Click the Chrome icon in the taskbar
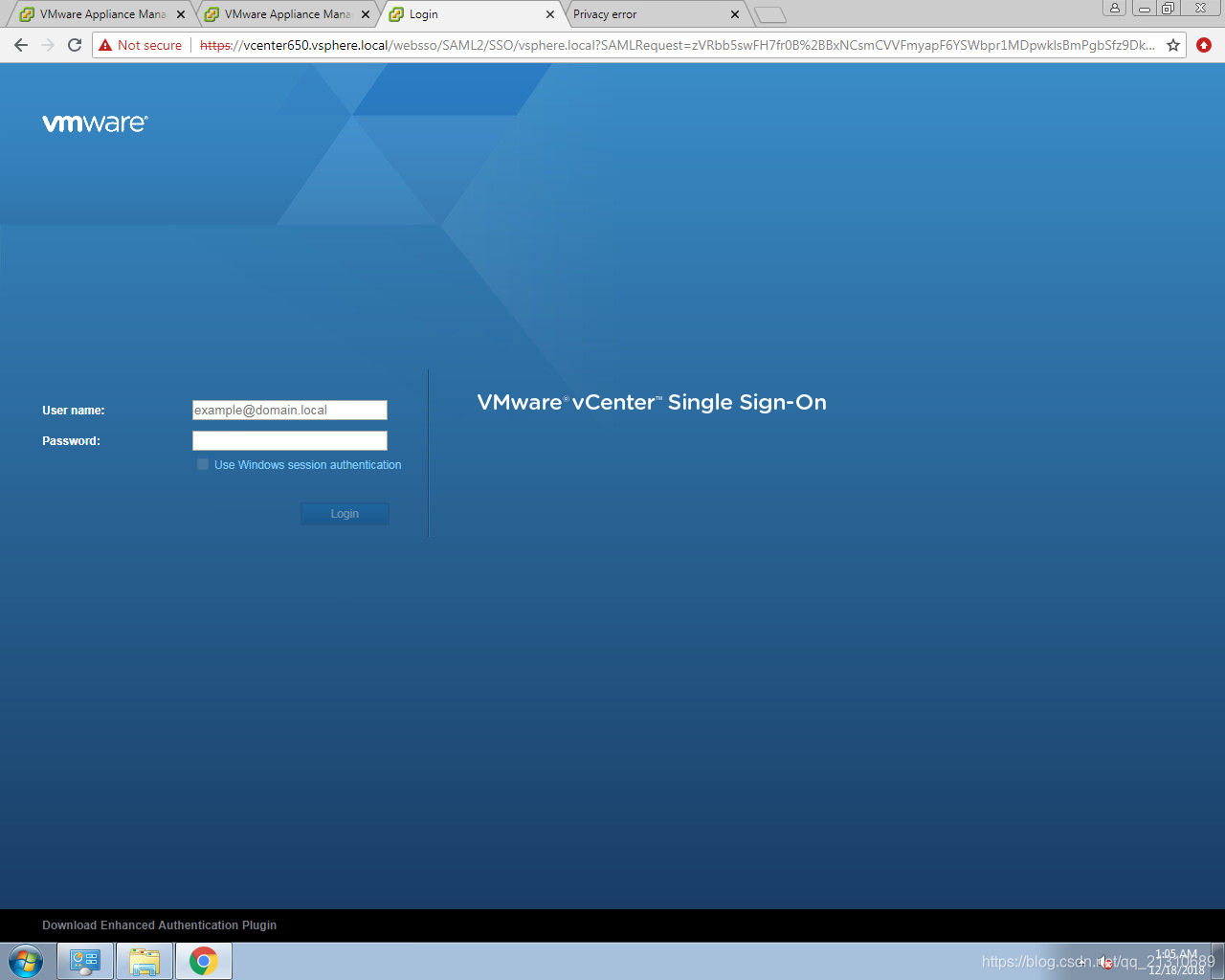This screenshot has width=1225, height=980. coord(203,962)
